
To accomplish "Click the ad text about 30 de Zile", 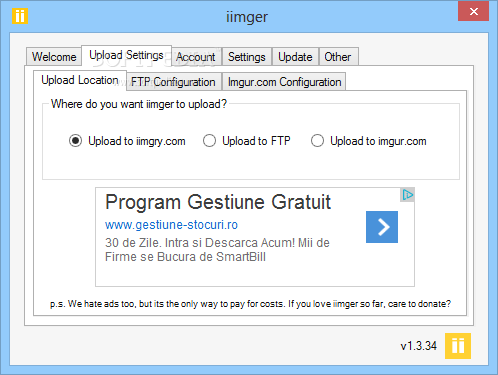I will 217,250.
